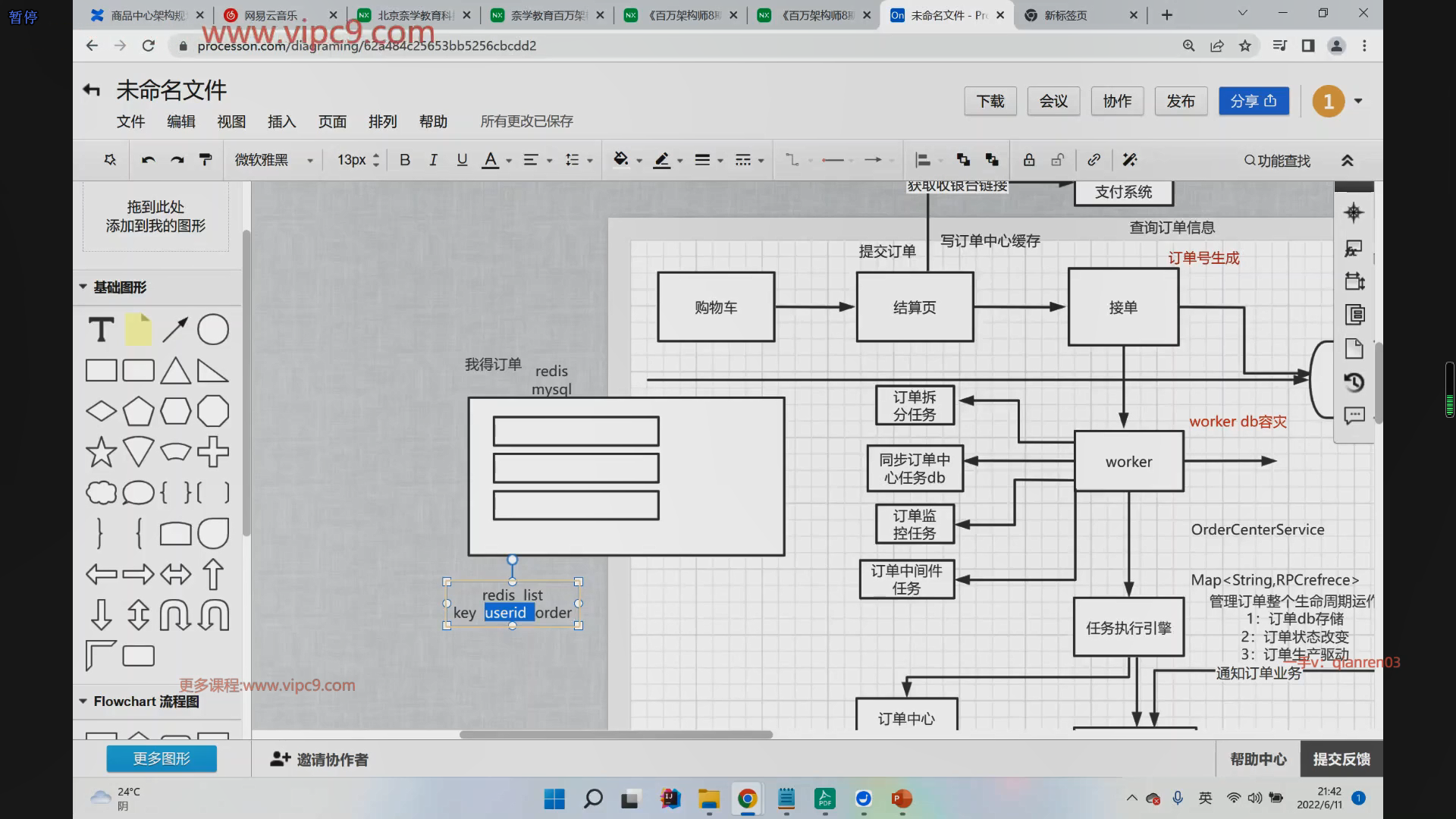Toggle italic formatting
This screenshot has width=1456, height=819.
(x=433, y=160)
